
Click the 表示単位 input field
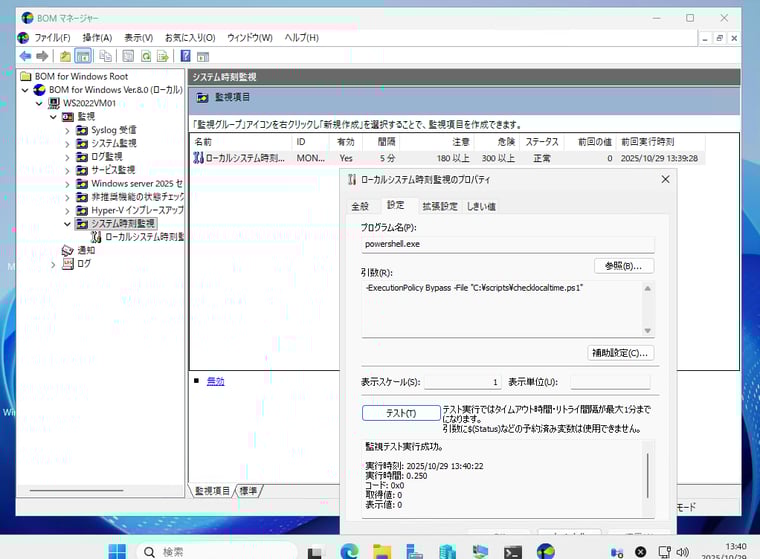(610, 382)
